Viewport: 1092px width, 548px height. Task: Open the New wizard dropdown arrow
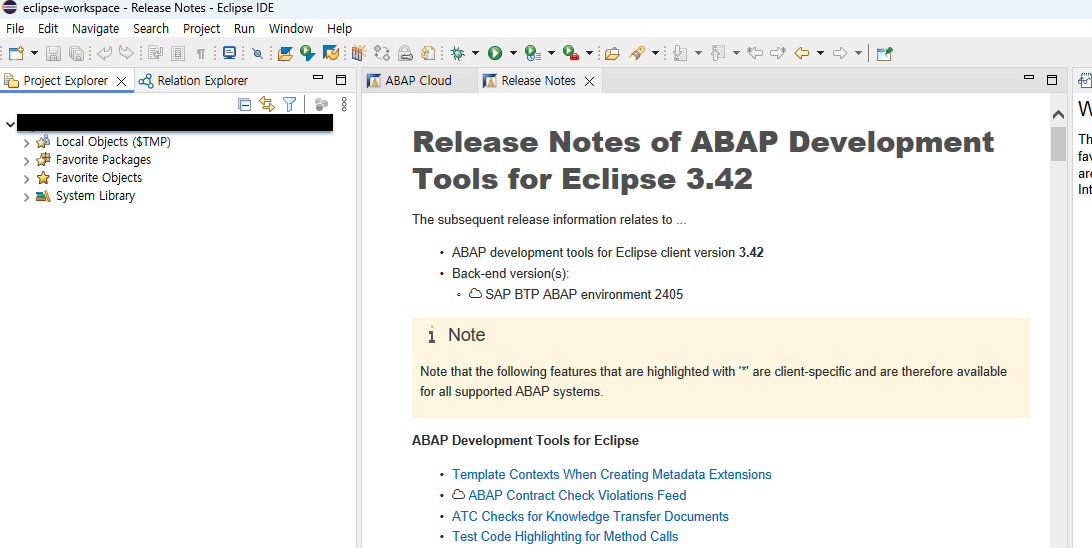pyautogui.click(x=34, y=53)
